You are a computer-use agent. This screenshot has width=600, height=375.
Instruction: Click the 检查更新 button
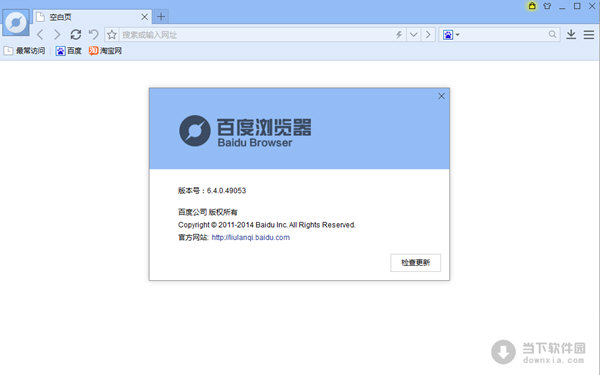click(416, 262)
